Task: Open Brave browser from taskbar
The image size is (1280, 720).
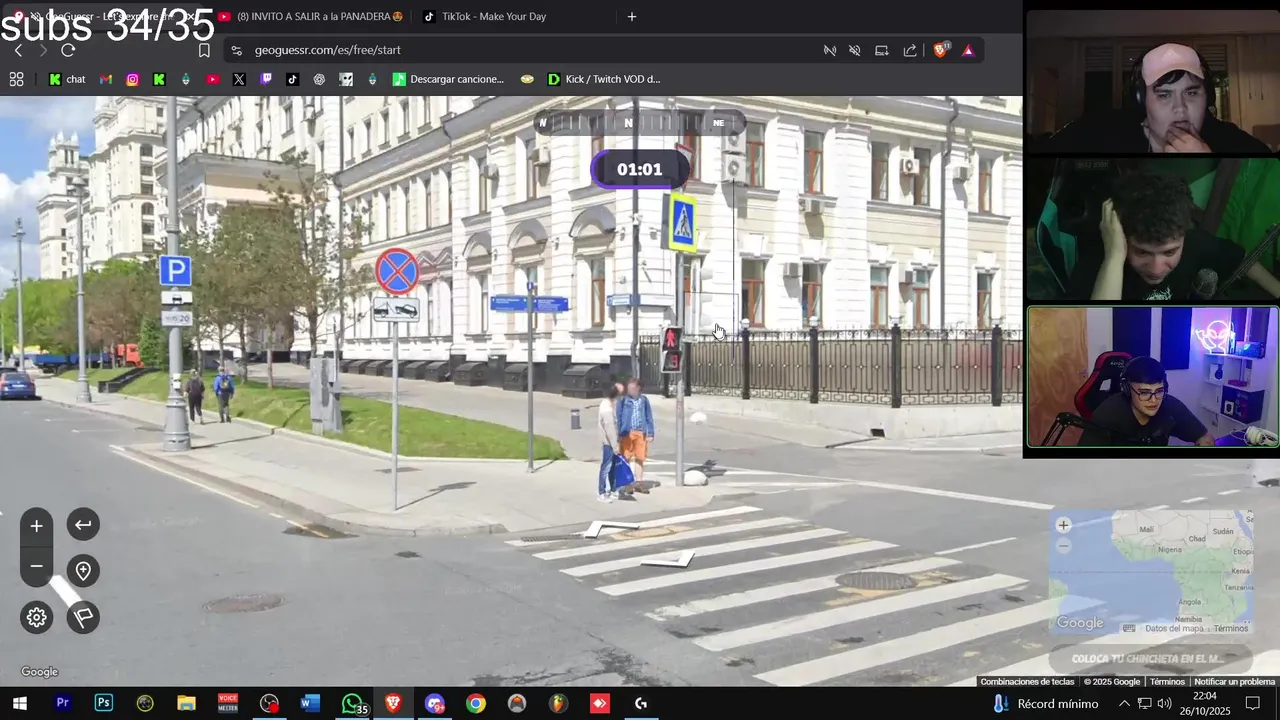Action: (x=393, y=703)
